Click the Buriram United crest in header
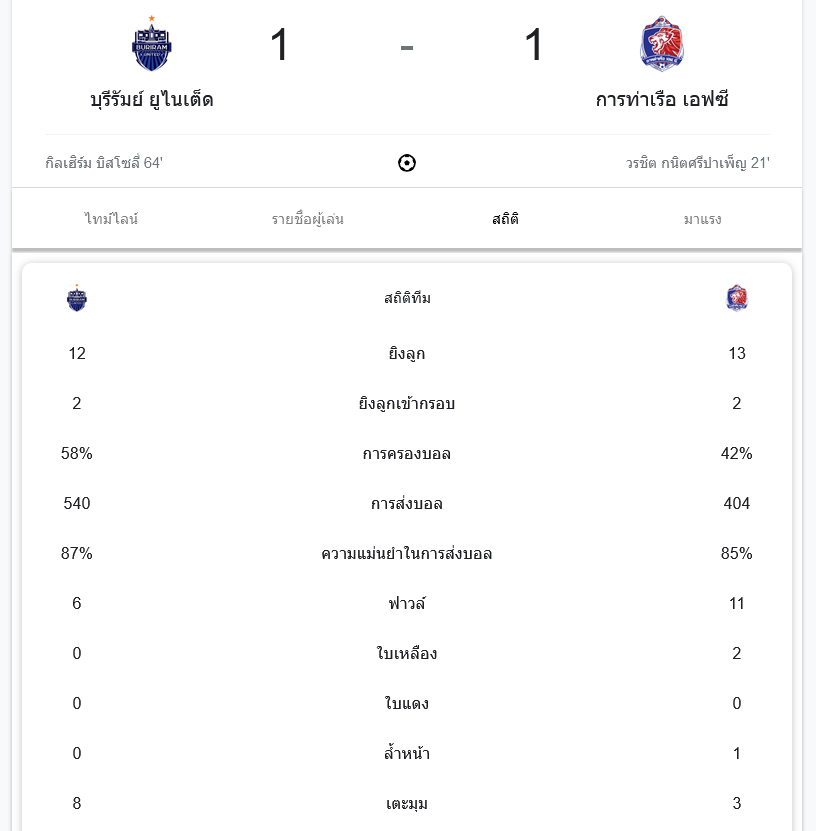816x831 pixels. click(152, 44)
